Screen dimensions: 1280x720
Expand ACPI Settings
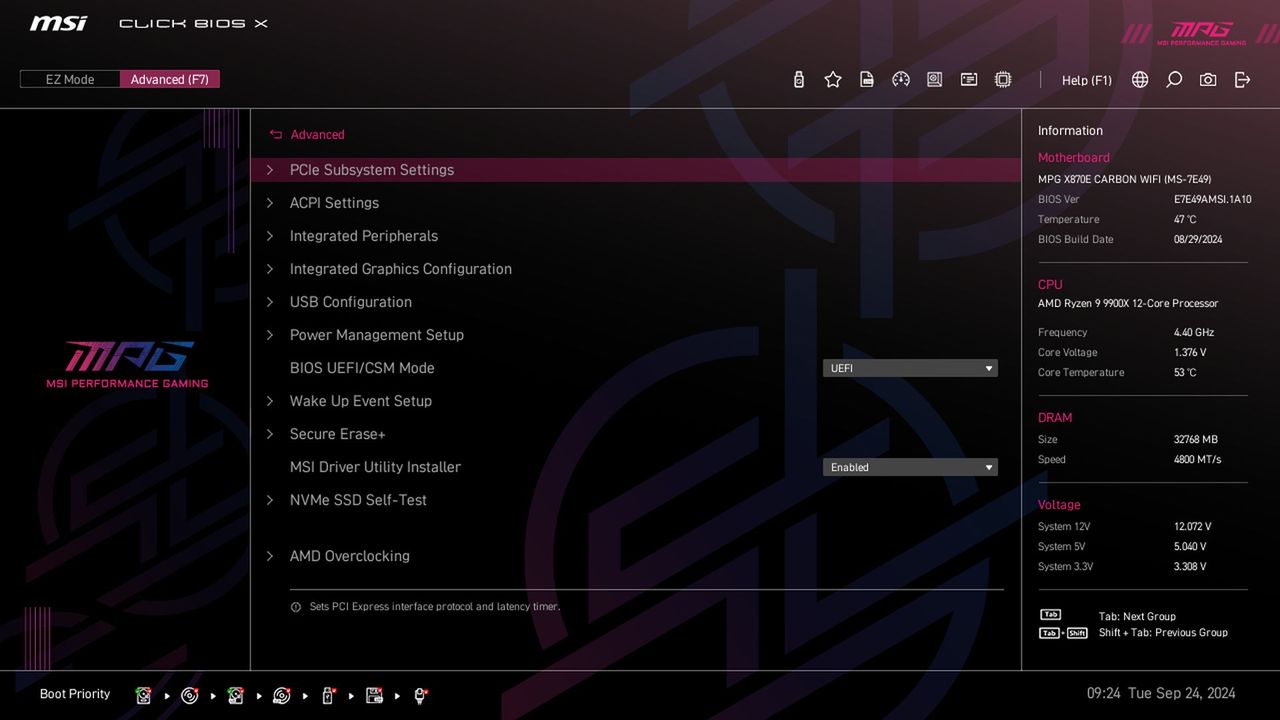(636, 203)
